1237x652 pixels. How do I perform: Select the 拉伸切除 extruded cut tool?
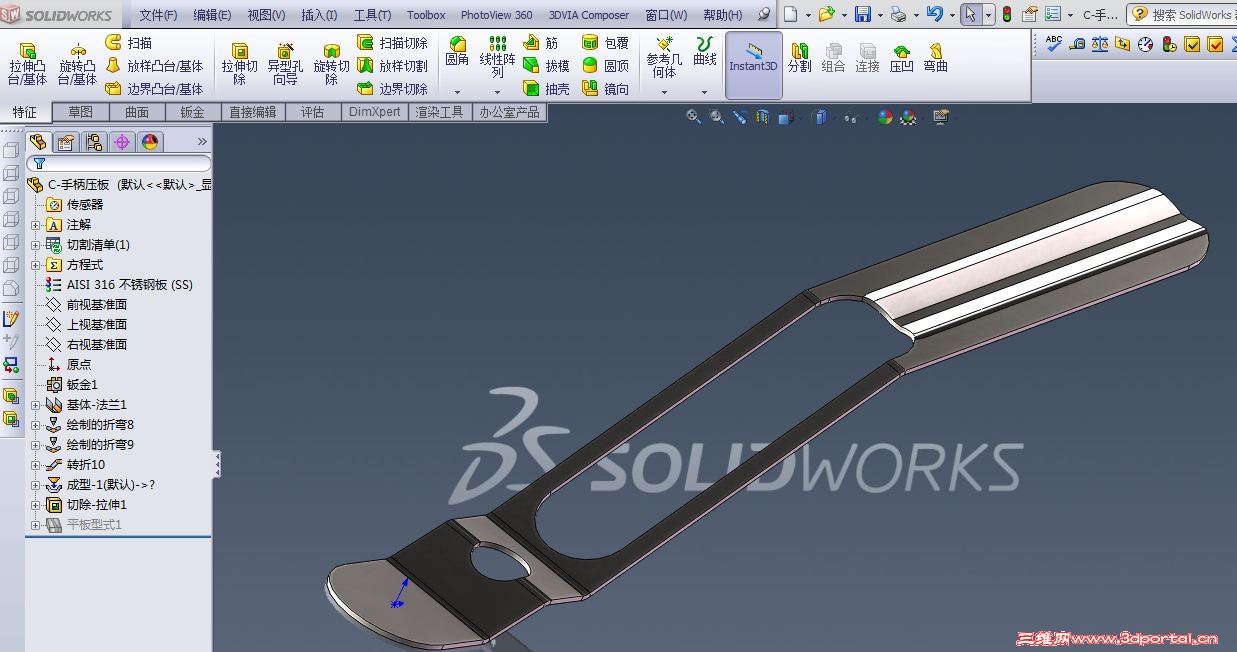tap(240, 63)
